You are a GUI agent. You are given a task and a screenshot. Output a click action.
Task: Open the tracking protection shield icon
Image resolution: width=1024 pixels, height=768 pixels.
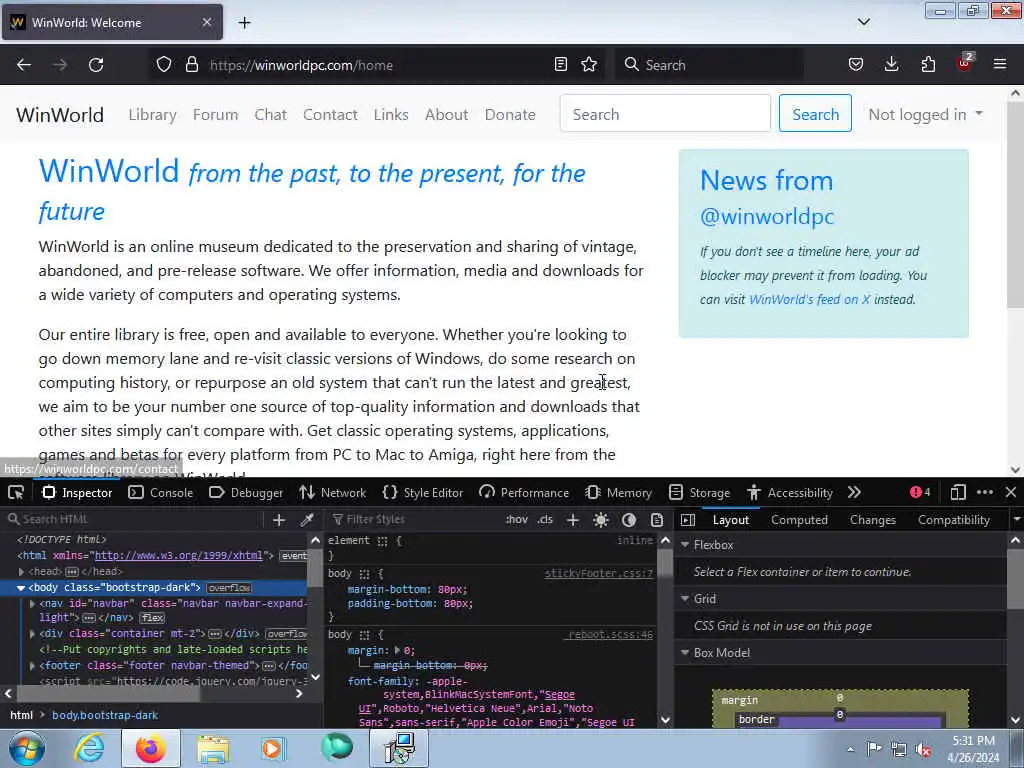click(164, 65)
